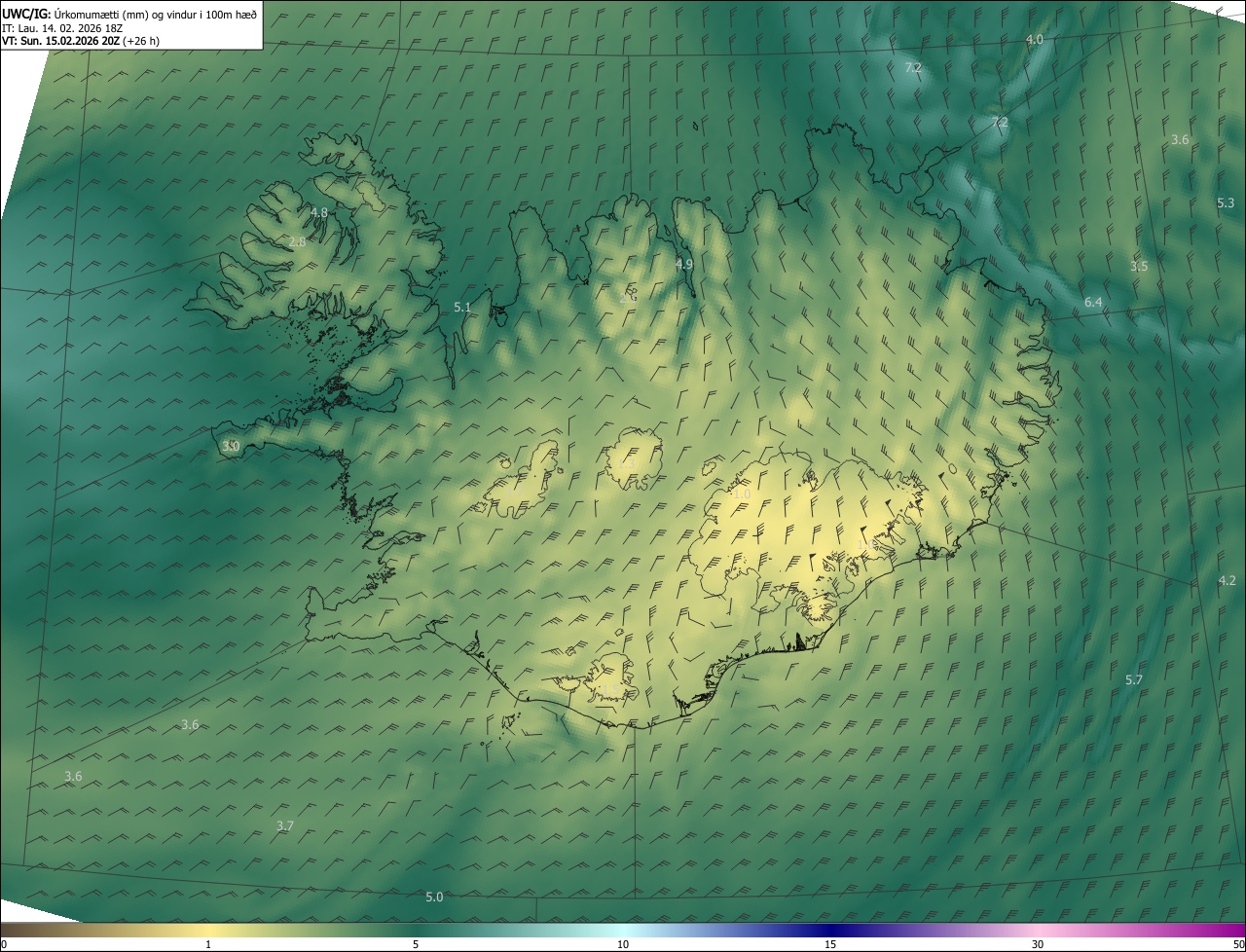
Task: Click the 4.9 value label on the map
Action: point(684,265)
